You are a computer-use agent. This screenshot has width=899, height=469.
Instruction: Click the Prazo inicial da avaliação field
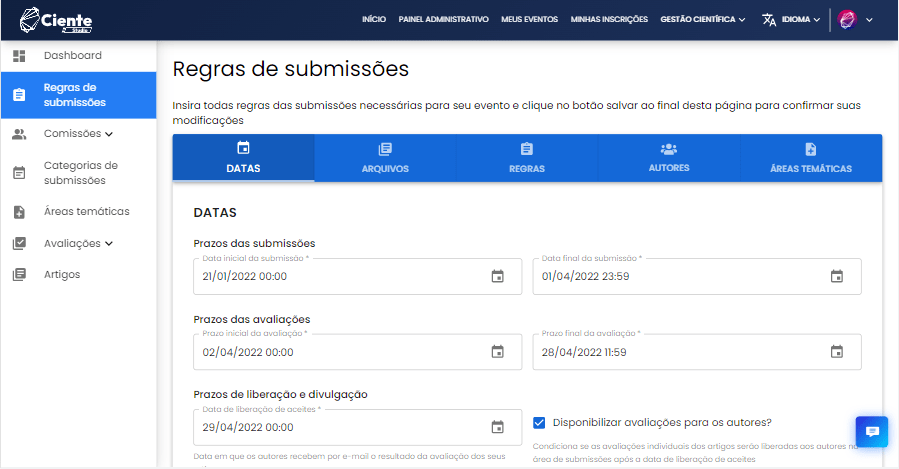pos(357,352)
